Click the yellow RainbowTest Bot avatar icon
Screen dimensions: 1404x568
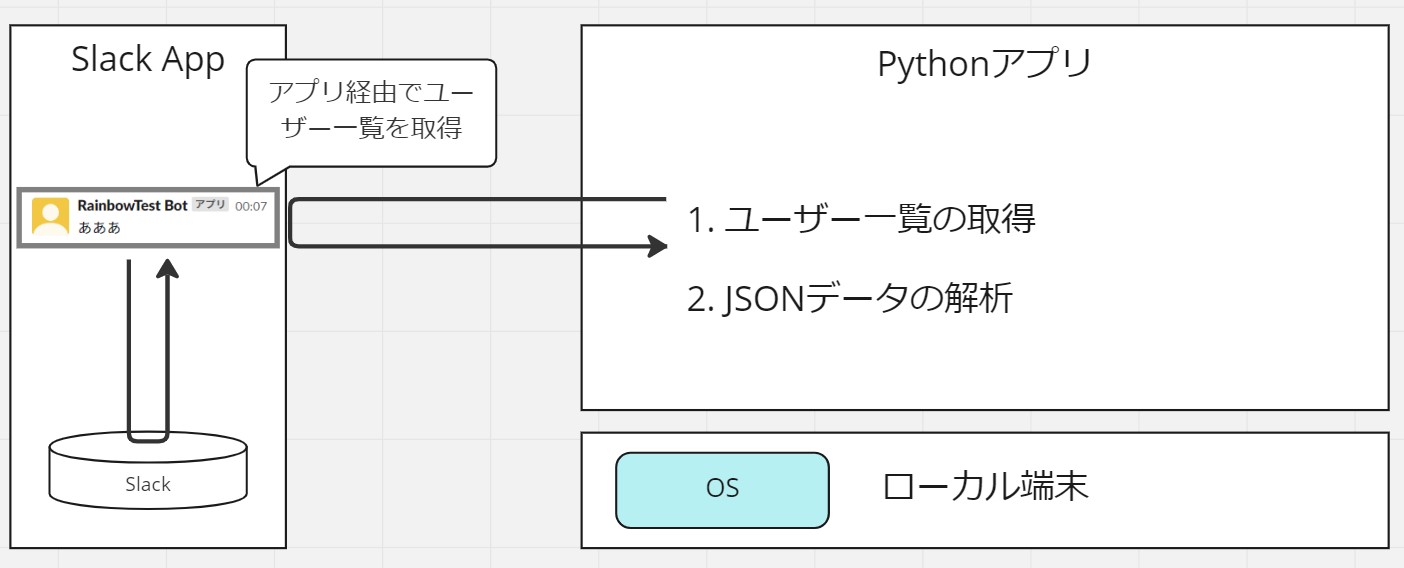point(50,215)
